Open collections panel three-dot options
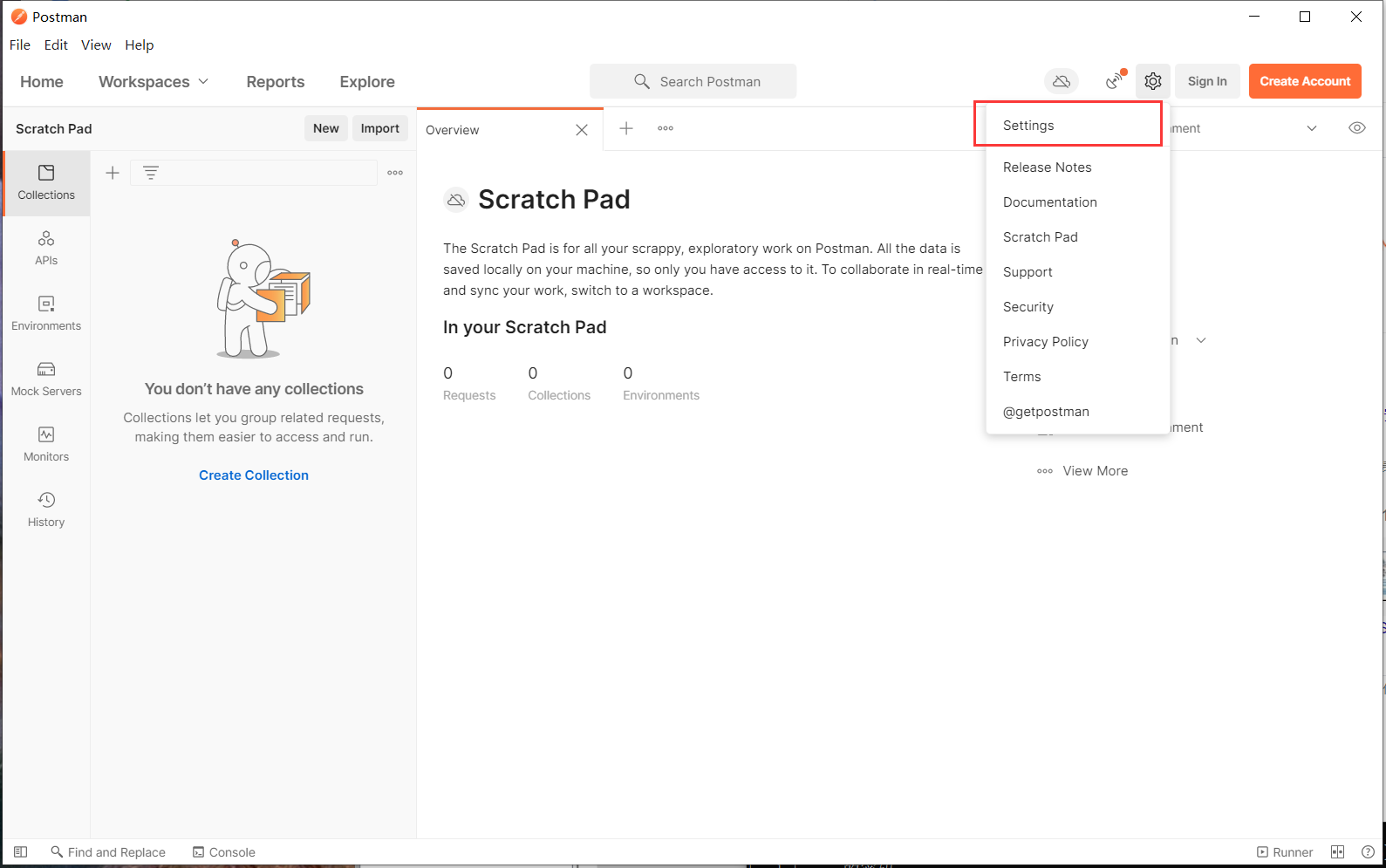1386x868 pixels. [395, 173]
